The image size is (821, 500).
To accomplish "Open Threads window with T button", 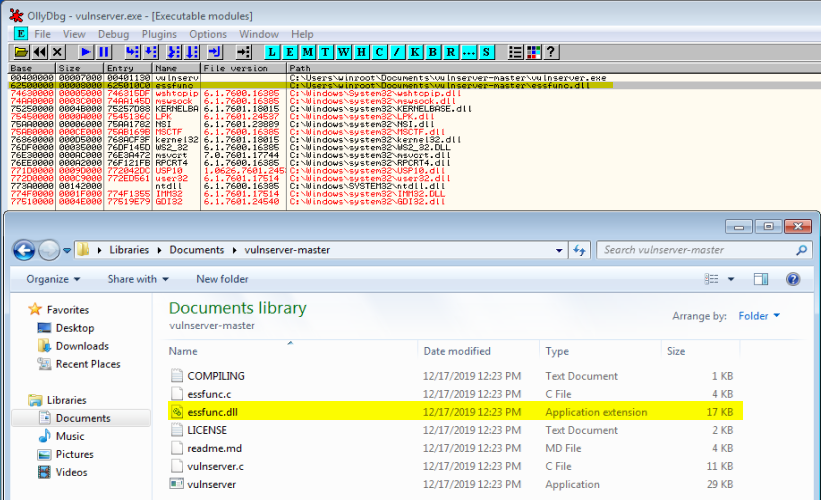I will click(x=325, y=52).
